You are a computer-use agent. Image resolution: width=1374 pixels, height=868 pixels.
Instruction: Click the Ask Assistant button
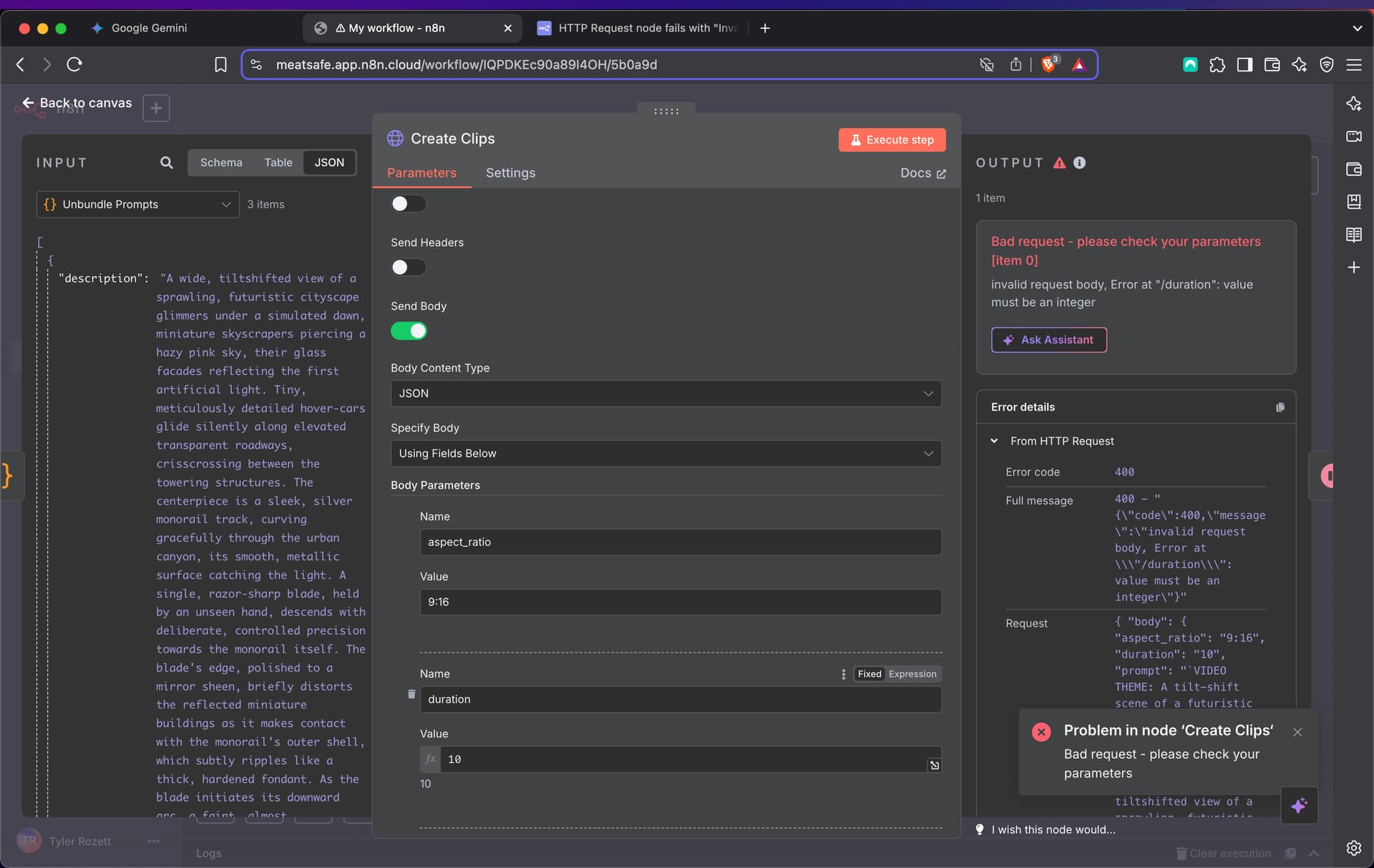pyautogui.click(x=1048, y=340)
